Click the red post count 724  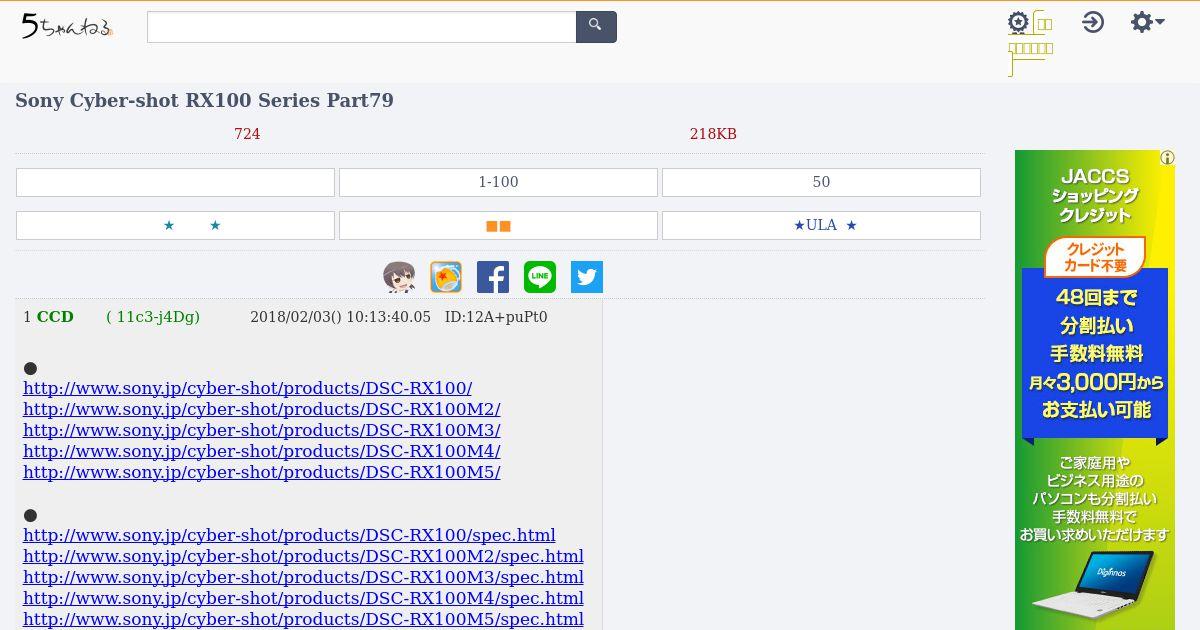pyautogui.click(x=247, y=134)
